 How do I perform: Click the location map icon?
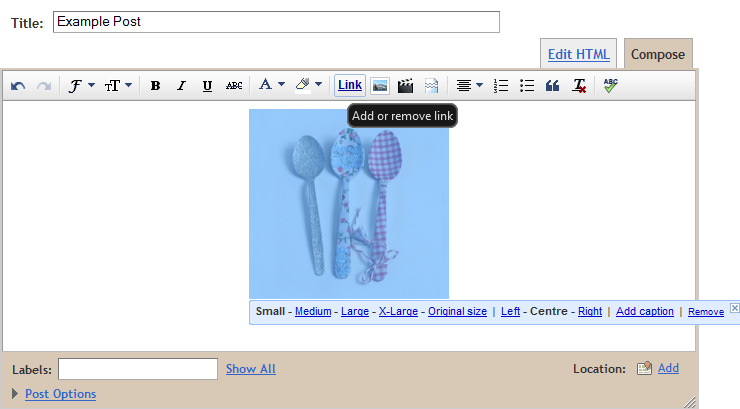click(x=644, y=368)
